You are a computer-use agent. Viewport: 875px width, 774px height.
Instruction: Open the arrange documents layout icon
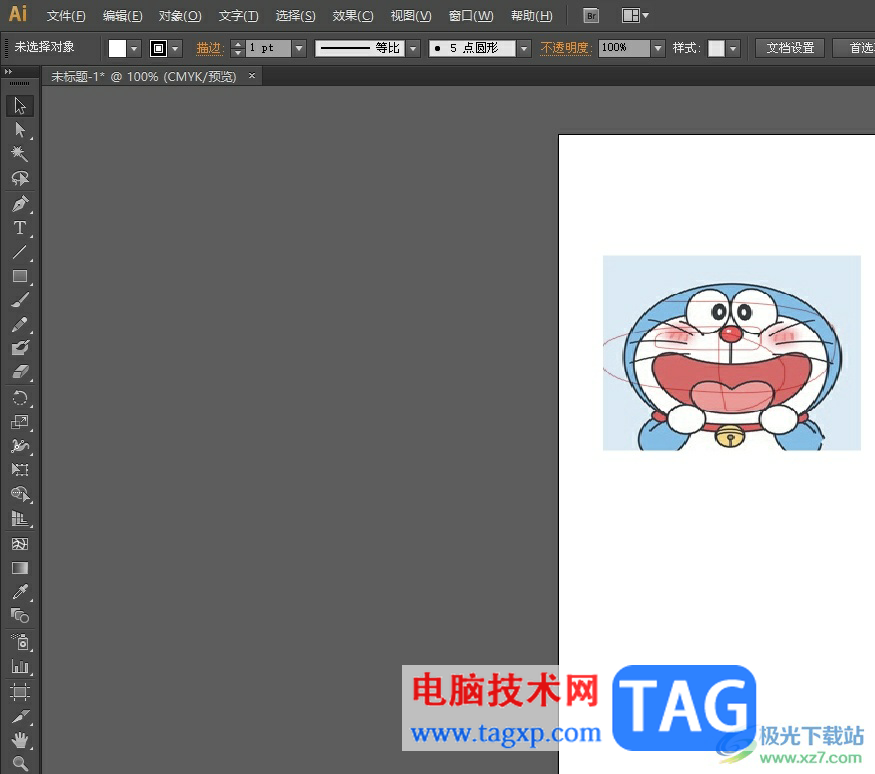(x=635, y=16)
